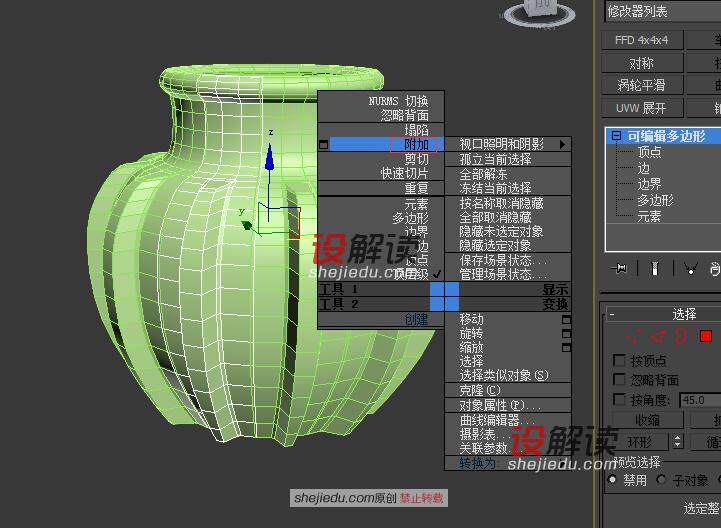Open the settings box next to 移动
Image resolution: width=721 pixels, height=528 pixels.
click(x=566, y=319)
